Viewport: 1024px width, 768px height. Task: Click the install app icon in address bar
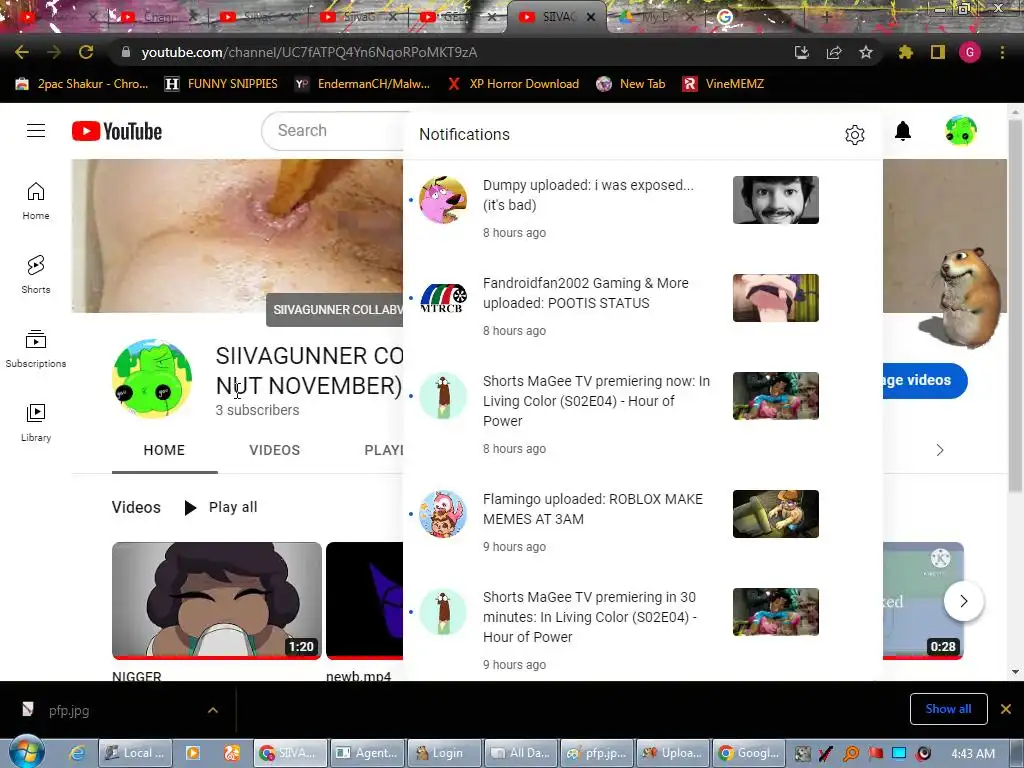(x=802, y=52)
